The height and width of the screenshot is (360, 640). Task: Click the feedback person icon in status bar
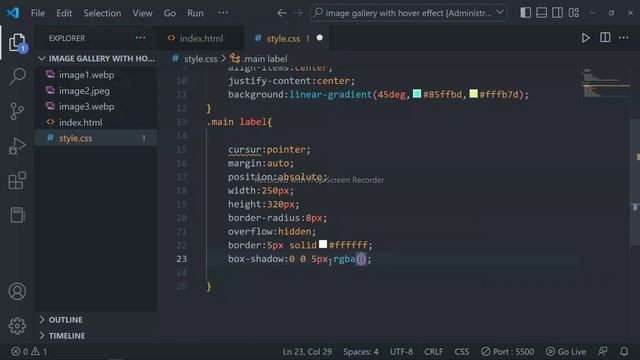click(x=603, y=351)
